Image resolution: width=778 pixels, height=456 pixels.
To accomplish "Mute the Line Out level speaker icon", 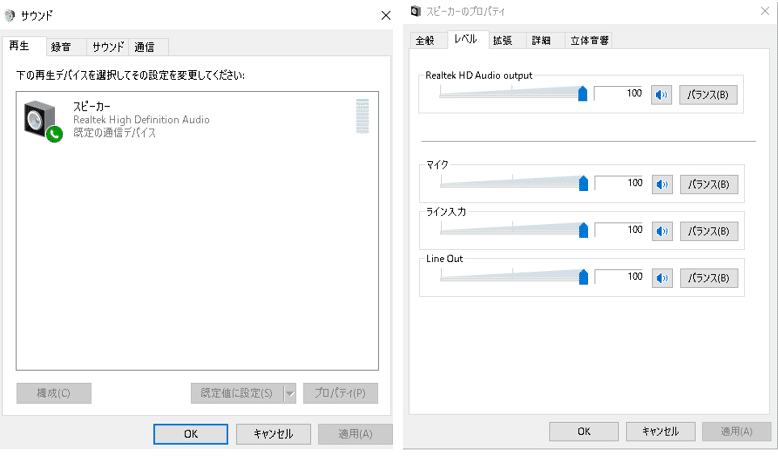I will [x=662, y=278].
